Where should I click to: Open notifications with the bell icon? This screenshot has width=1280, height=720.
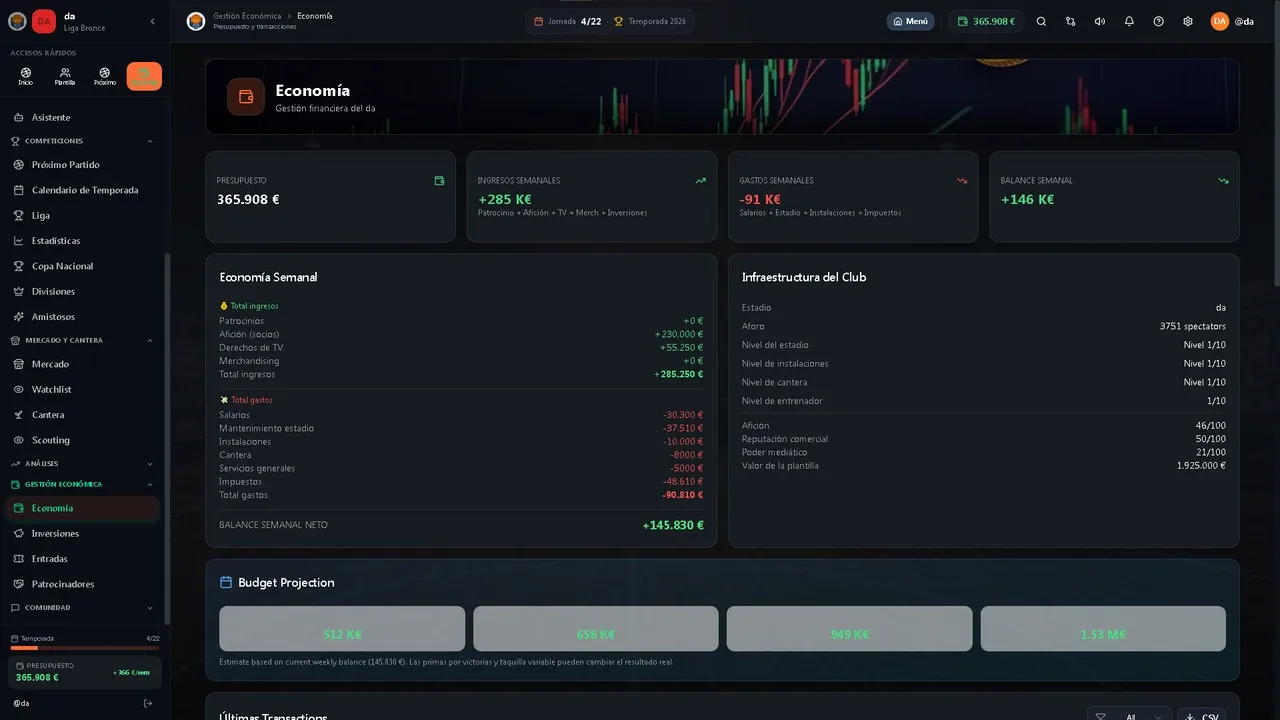point(1129,21)
